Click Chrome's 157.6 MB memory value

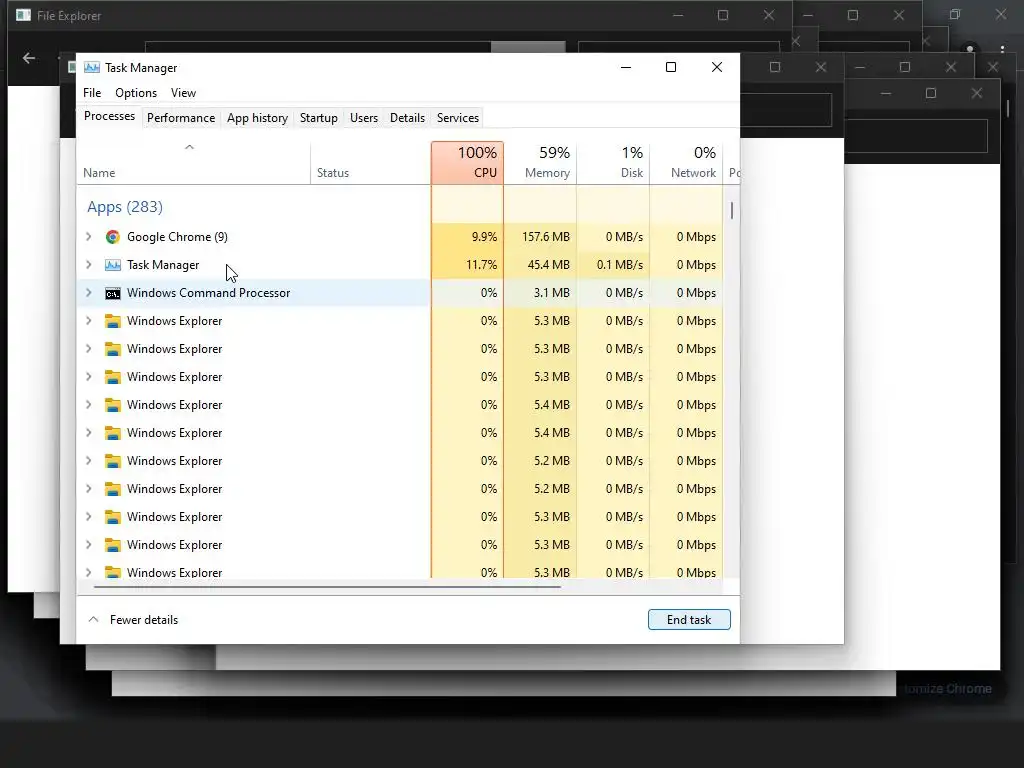point(545,237)
